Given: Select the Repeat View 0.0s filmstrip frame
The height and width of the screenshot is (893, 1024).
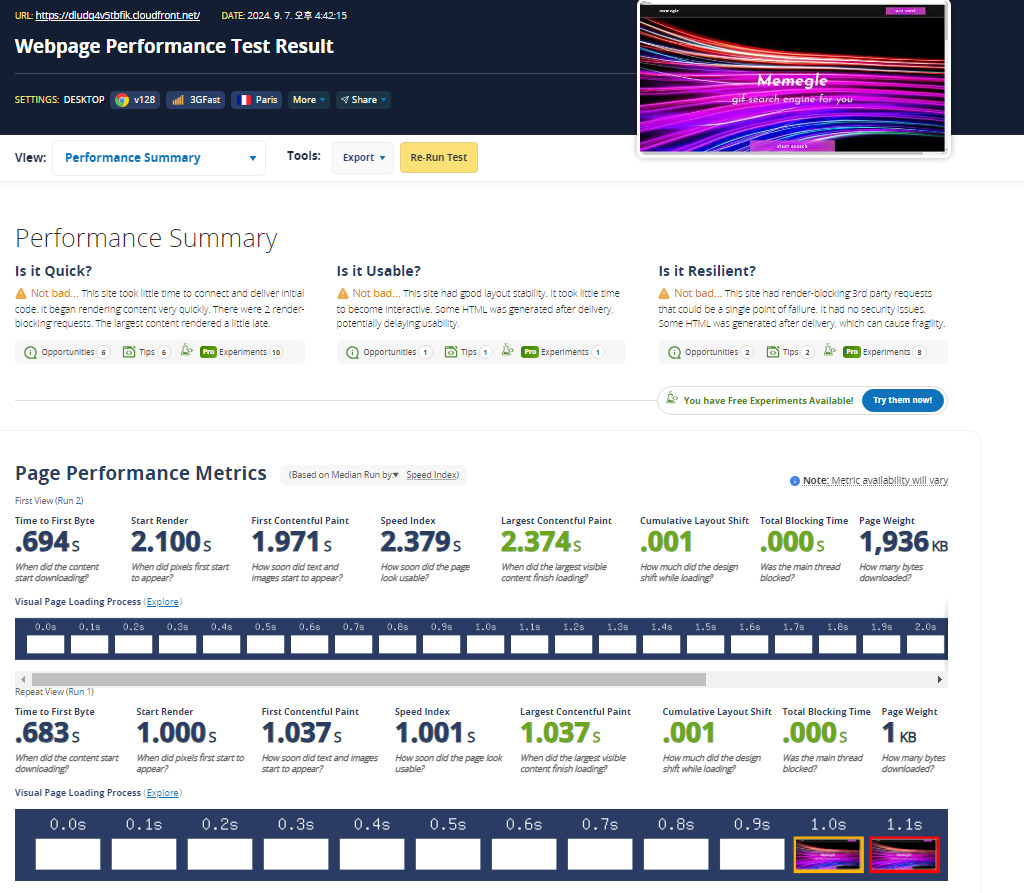Looking at the screenshot, I should click(68, 854).
